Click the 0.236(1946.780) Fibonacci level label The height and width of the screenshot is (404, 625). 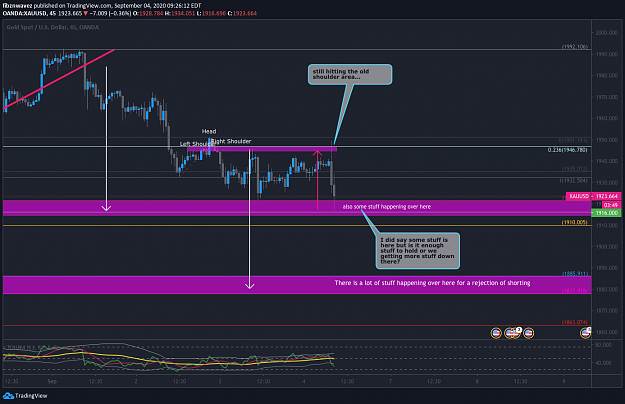567,150
